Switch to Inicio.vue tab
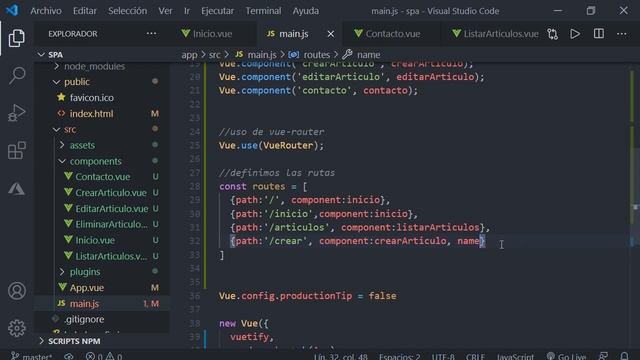The image size is (640, 360). (212, 34)
